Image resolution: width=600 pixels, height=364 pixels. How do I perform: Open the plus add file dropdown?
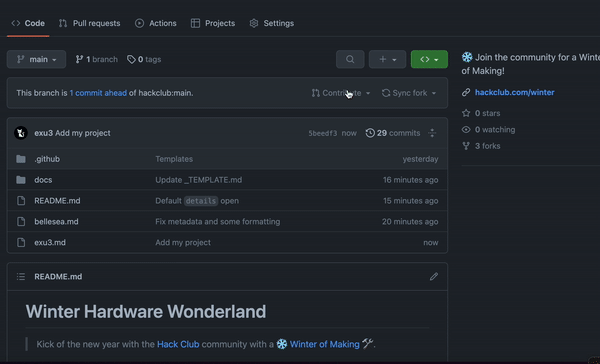[387, 59]
